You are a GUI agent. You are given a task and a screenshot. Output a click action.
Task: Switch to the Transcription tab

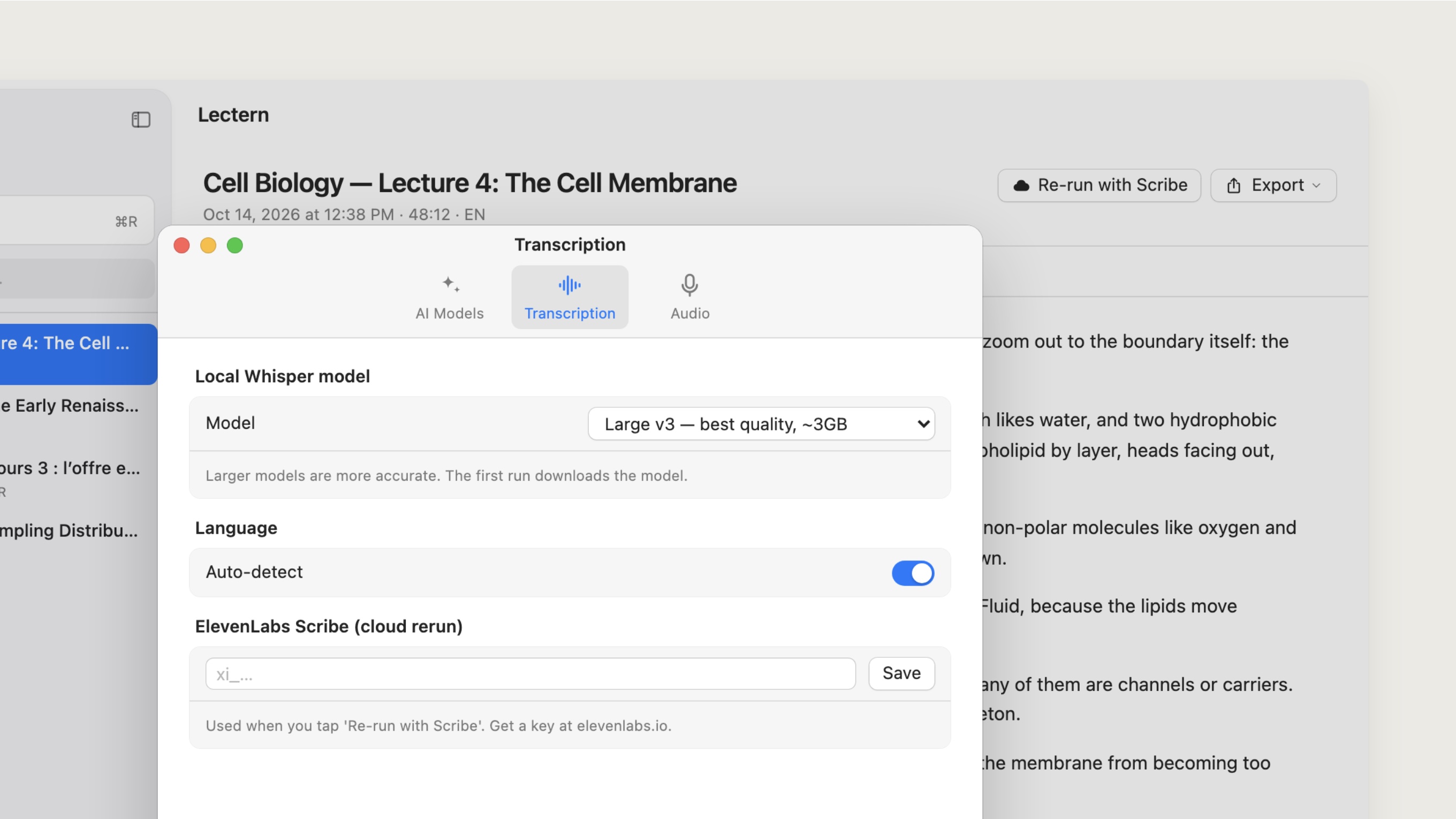[x=570, y=297]
